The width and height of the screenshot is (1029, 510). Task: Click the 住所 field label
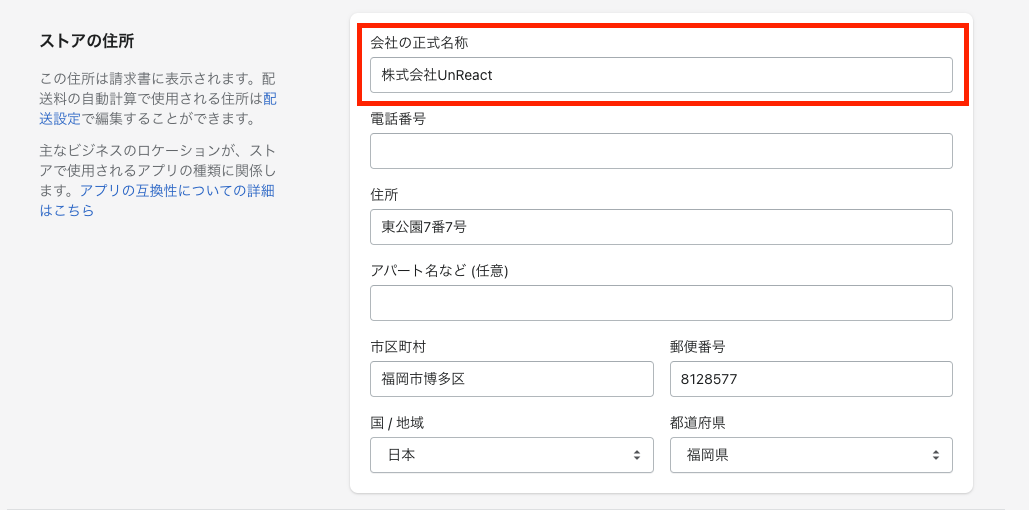pos(384,194)
